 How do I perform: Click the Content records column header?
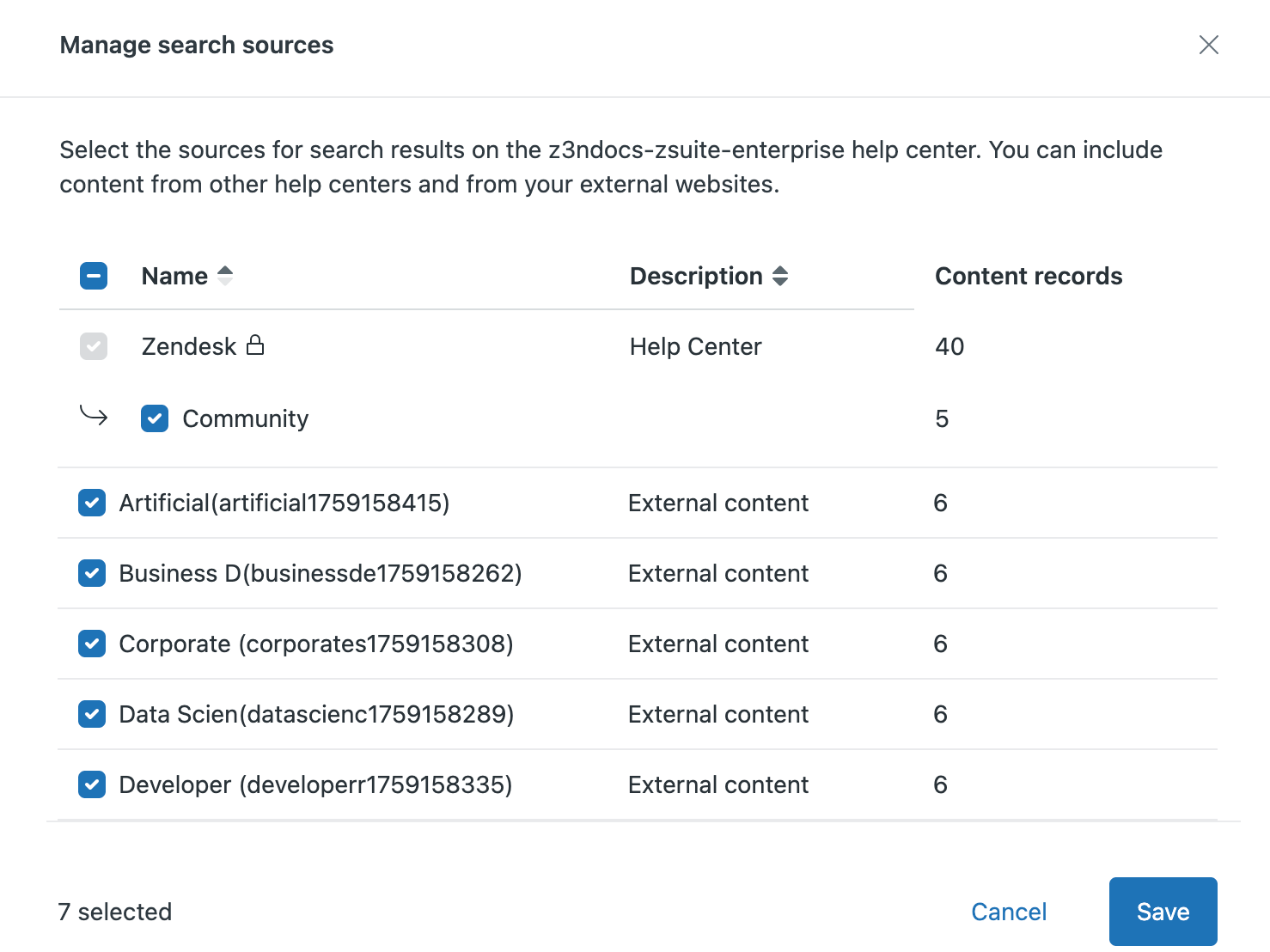1028,276
